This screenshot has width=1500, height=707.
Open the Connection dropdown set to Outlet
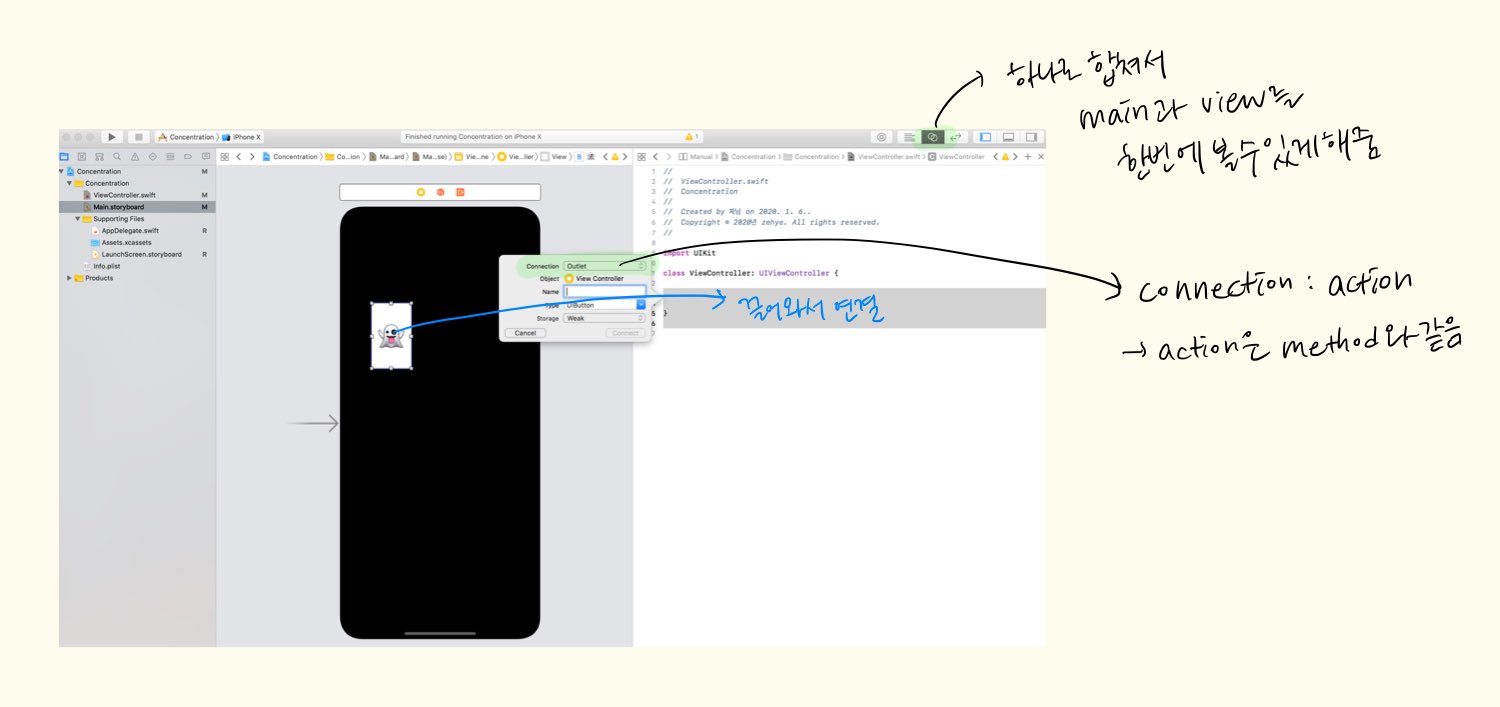[x=605, y=266]
